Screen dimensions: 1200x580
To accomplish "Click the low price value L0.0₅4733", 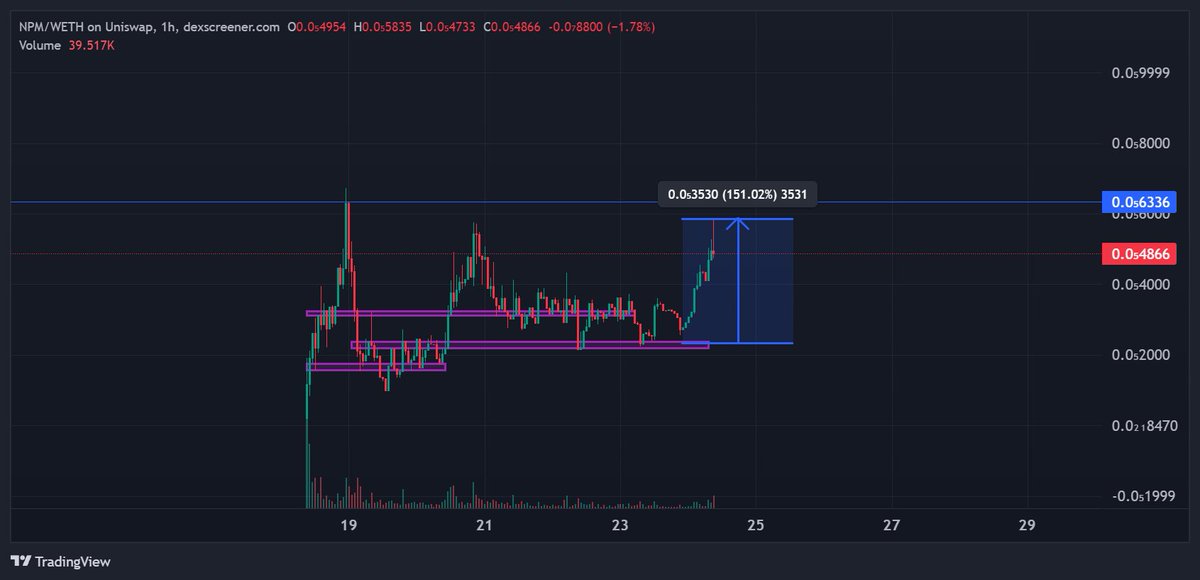I will [449, 27].
